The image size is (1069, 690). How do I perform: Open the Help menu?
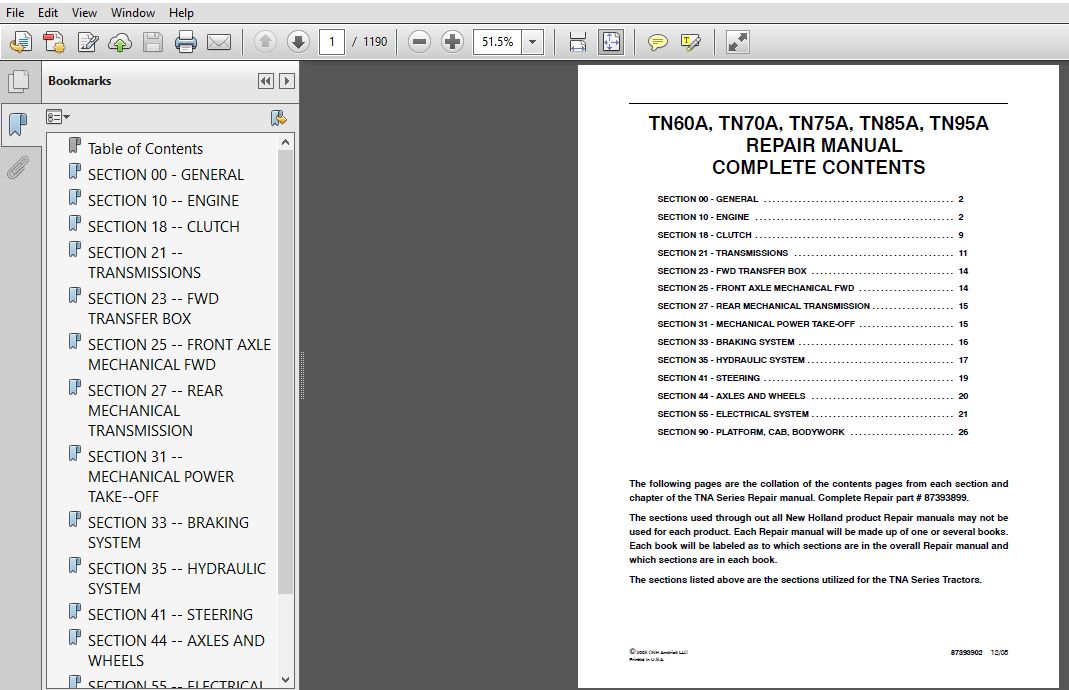point(181,12)
